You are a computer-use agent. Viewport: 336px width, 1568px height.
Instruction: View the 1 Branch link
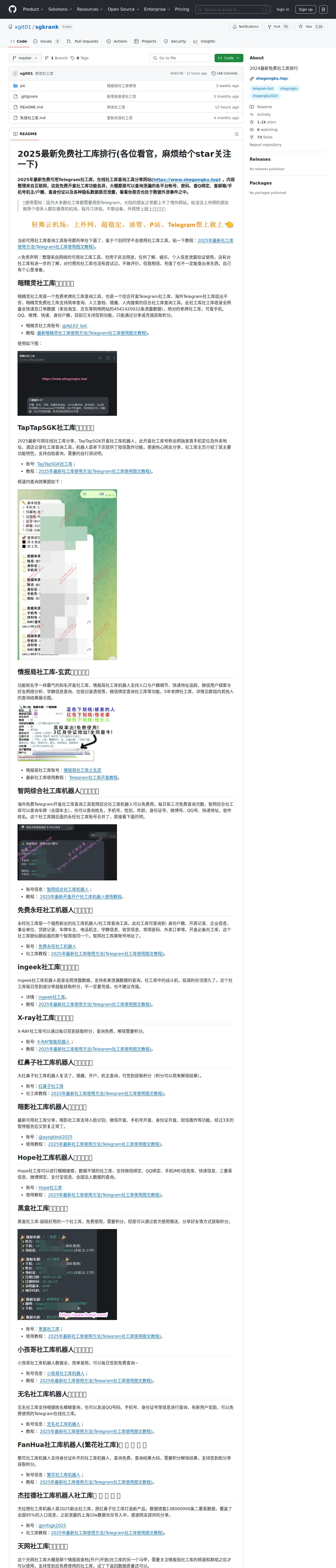(x=56, y=58)
